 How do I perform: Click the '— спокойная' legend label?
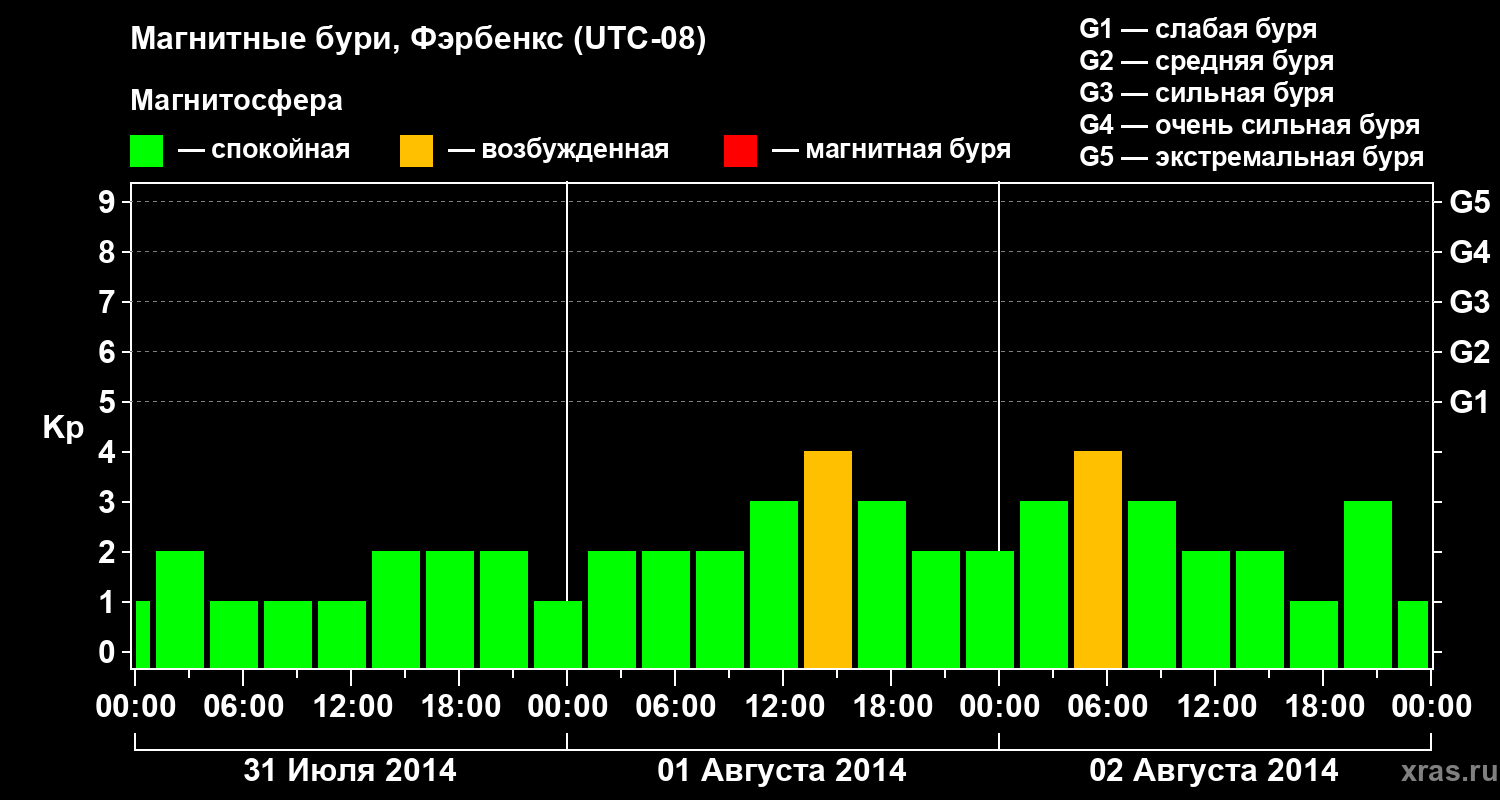click(x=264, y=150)
